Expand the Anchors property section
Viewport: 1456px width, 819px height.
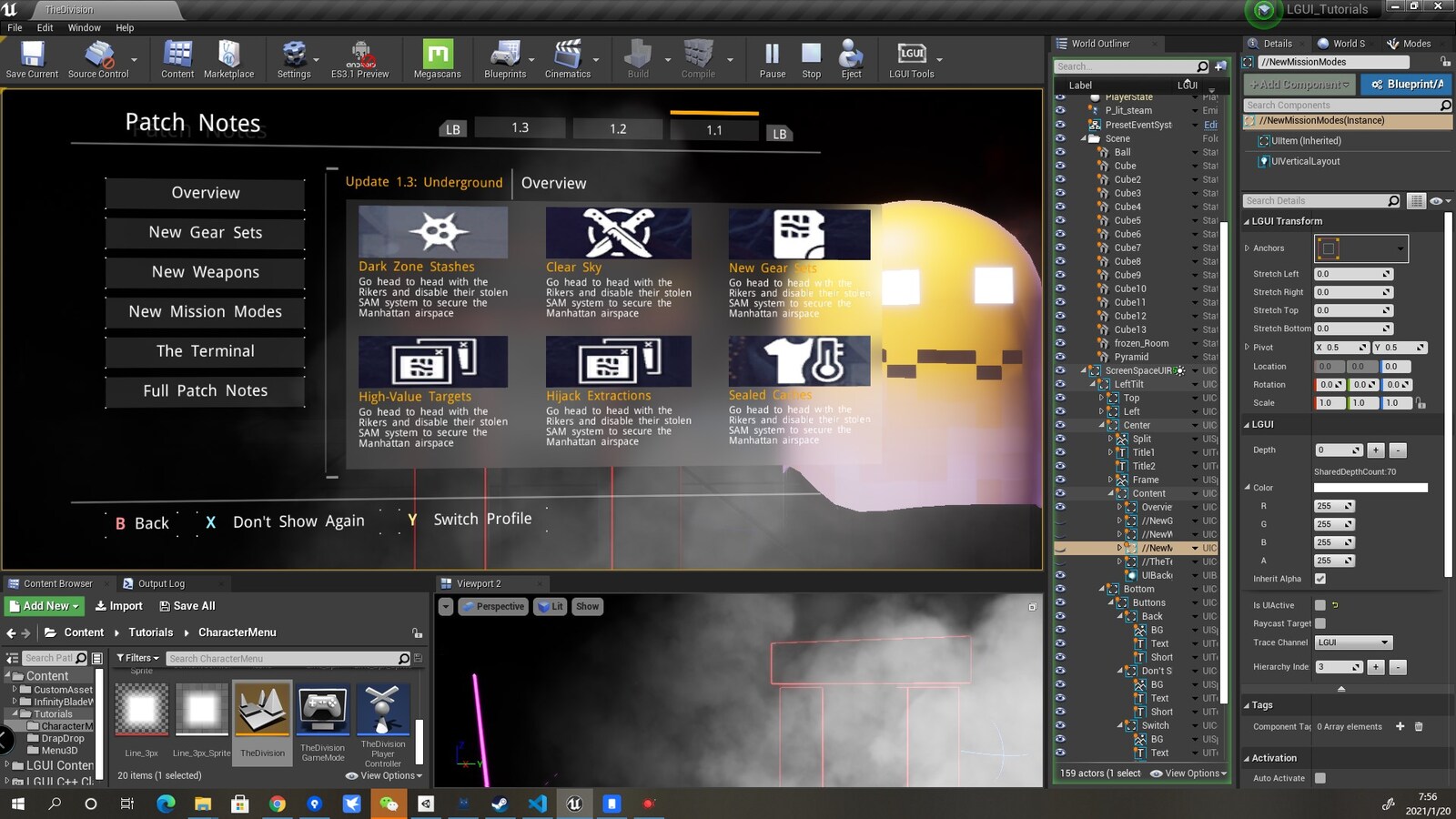(1248, 248)
